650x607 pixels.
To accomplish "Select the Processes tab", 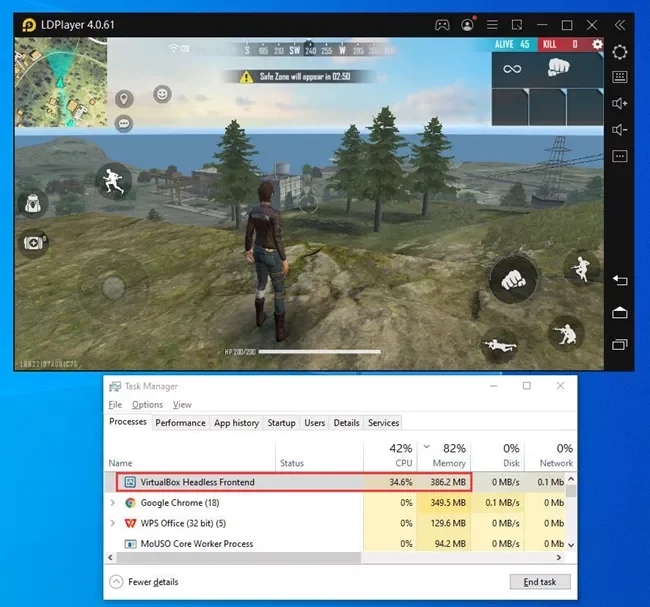I will click(128, 422).
